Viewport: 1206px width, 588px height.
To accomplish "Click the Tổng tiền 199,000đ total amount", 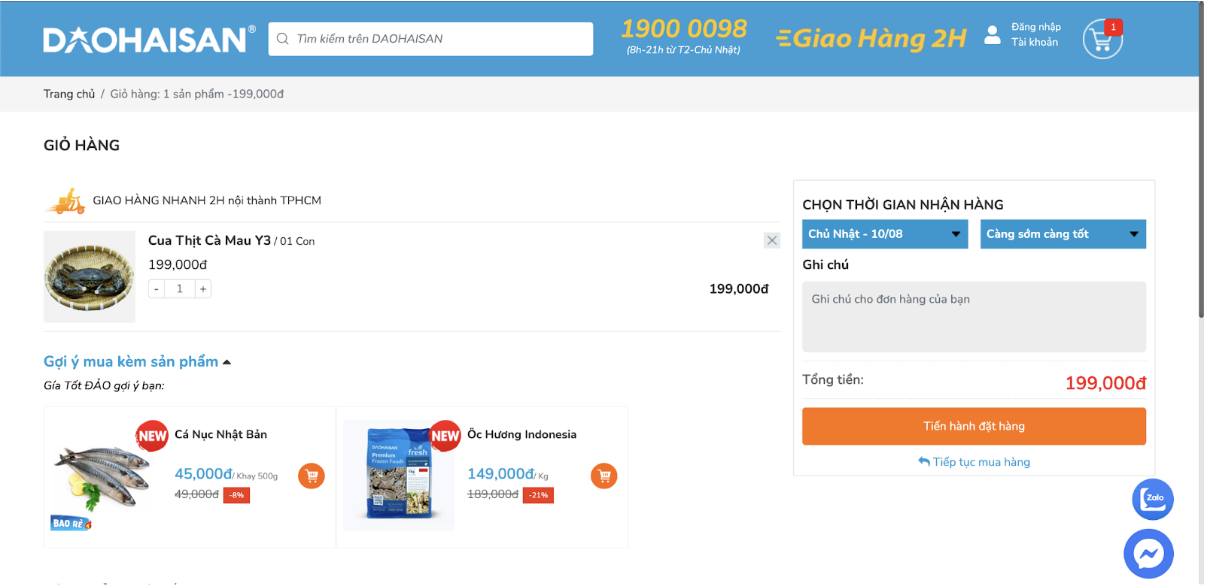I will click(x=1105, y=383).
